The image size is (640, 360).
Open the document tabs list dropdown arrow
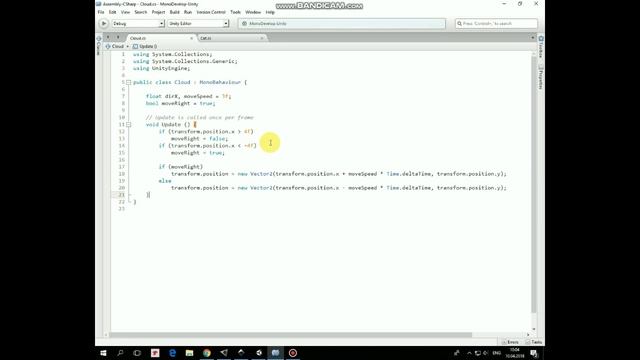[533, 38]
